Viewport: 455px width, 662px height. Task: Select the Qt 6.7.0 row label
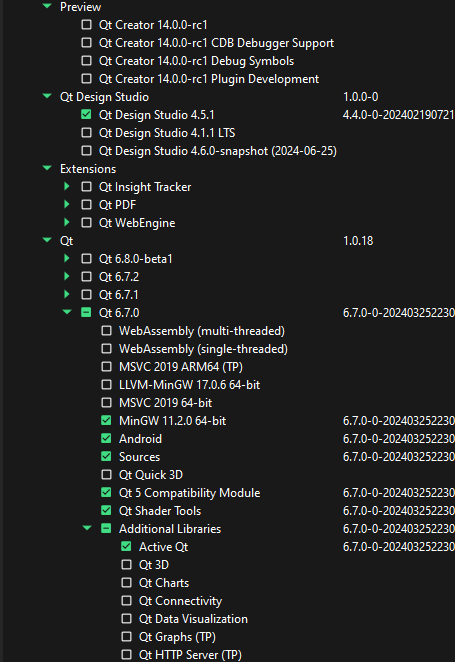pos(119,313)
